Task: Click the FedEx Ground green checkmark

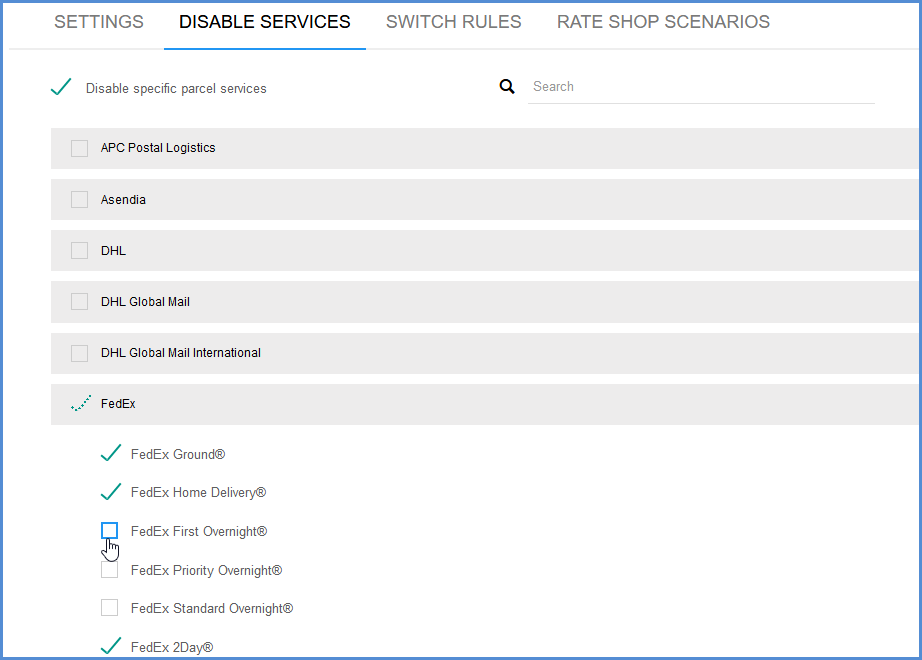Action: point(110,452)
